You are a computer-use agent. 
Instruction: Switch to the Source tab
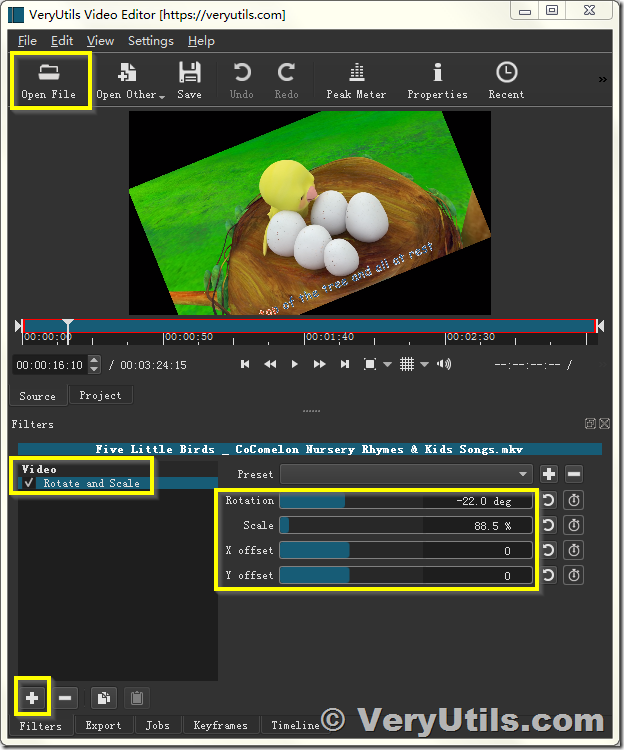[38, 396]
